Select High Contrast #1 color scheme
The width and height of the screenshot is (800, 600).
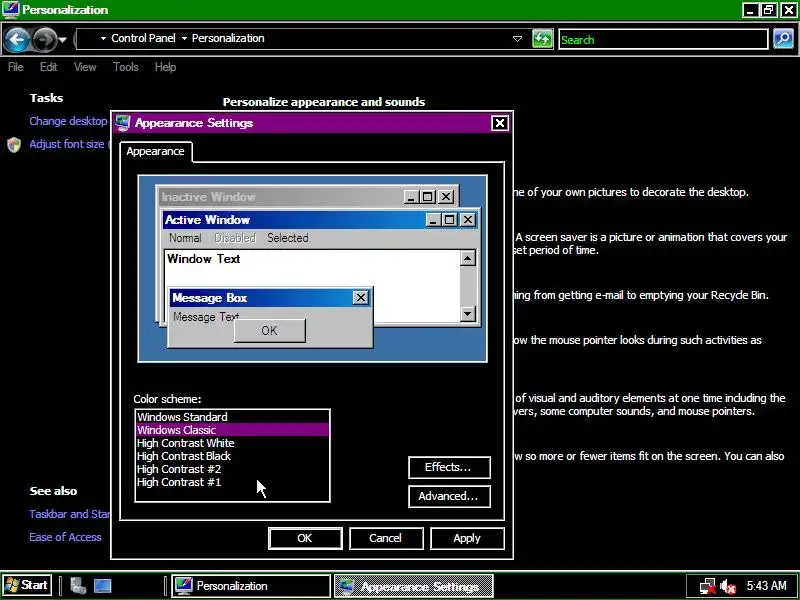(x=232, y=482)
